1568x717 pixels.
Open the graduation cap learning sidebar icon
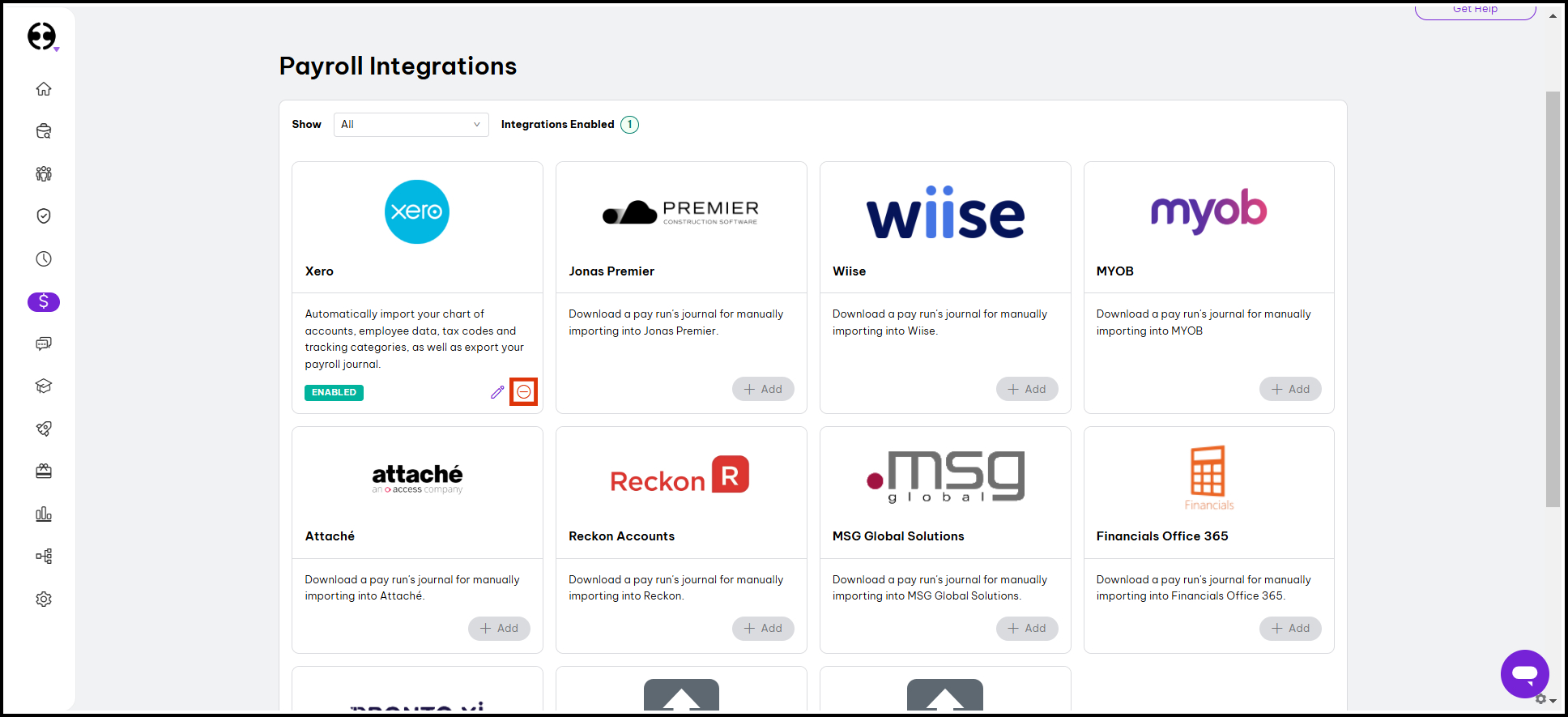click(x=44, y=386)
